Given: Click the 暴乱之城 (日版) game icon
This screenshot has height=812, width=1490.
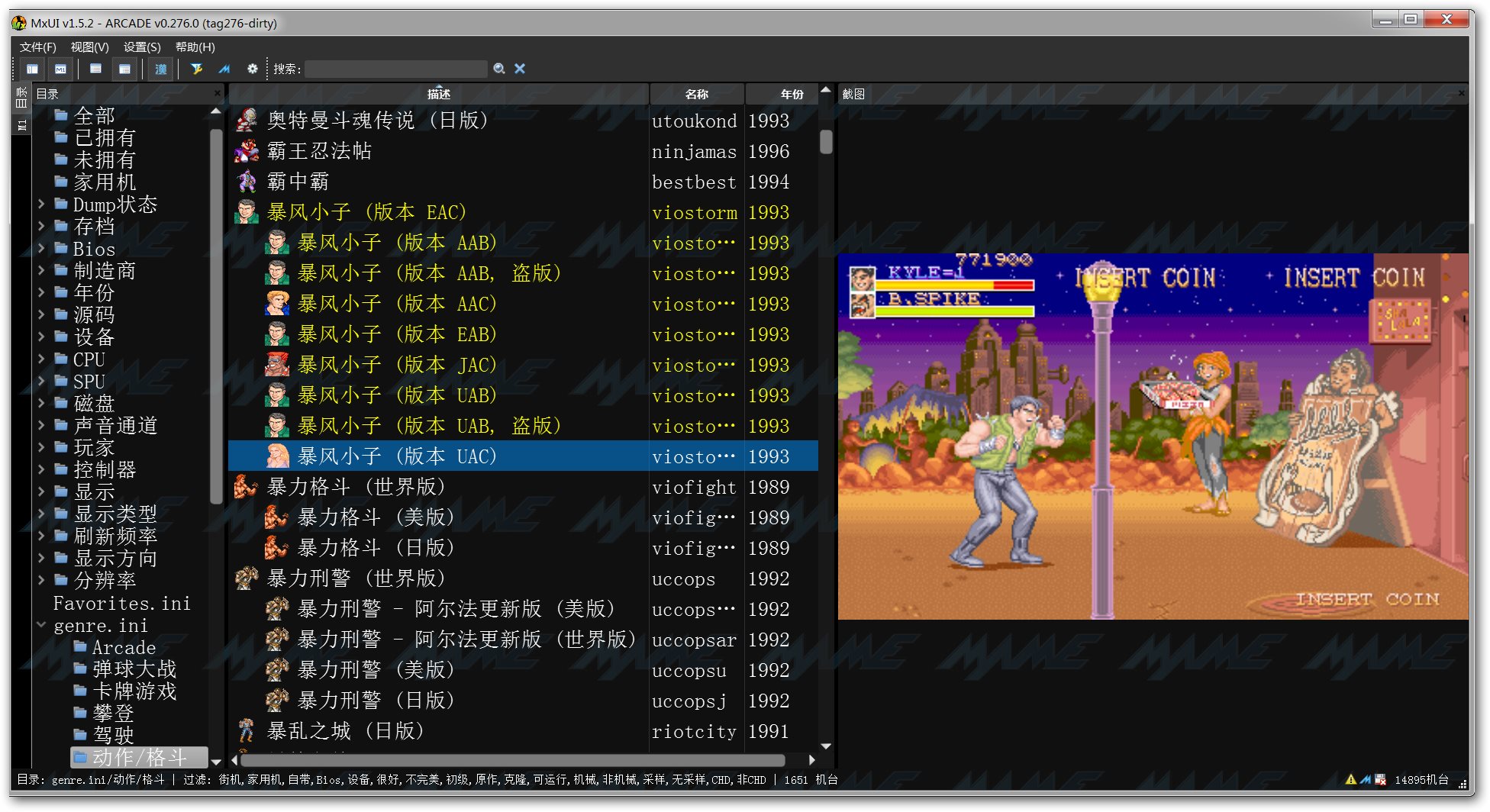Looking at the screenshot, I should [247, 731].
